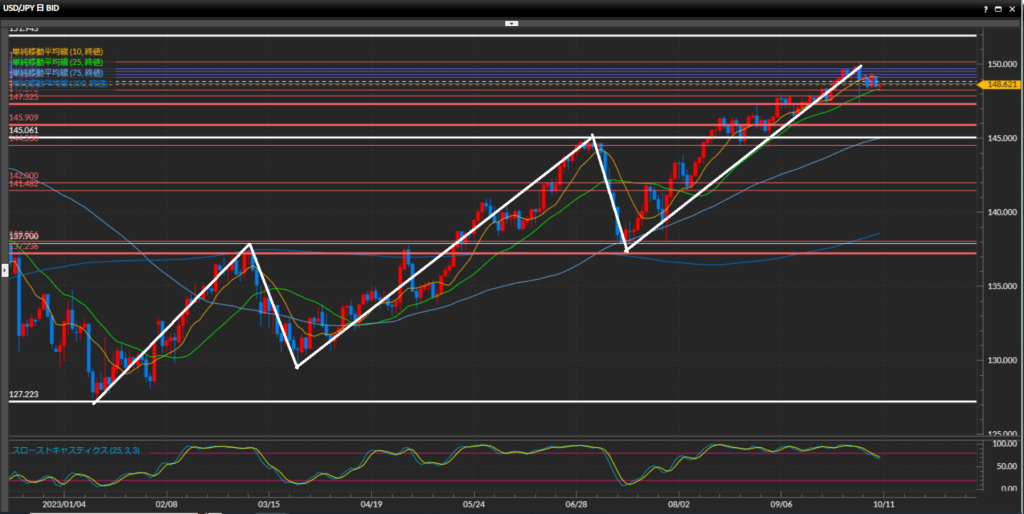Click the 09/06 date on time axis

pos(781,506)
